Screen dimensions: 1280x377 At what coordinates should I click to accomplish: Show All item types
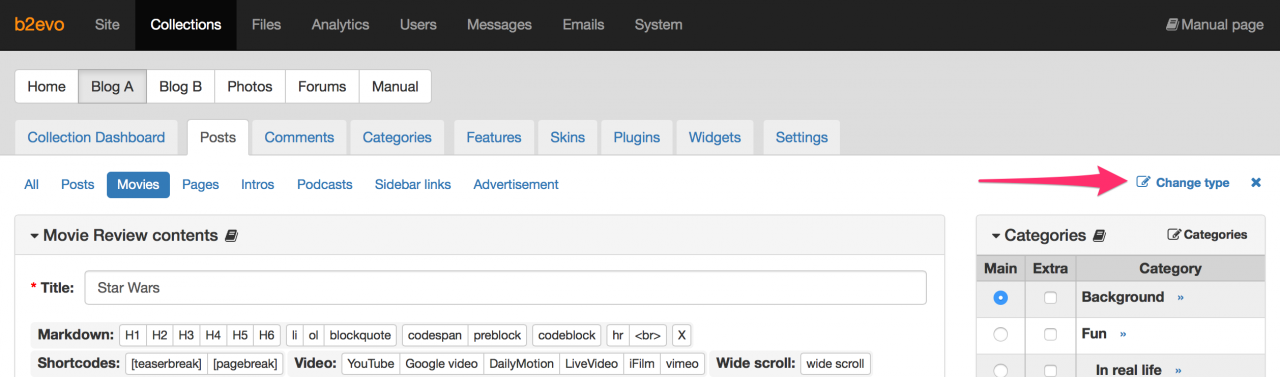pyautogui.click(x=32, y=184)
